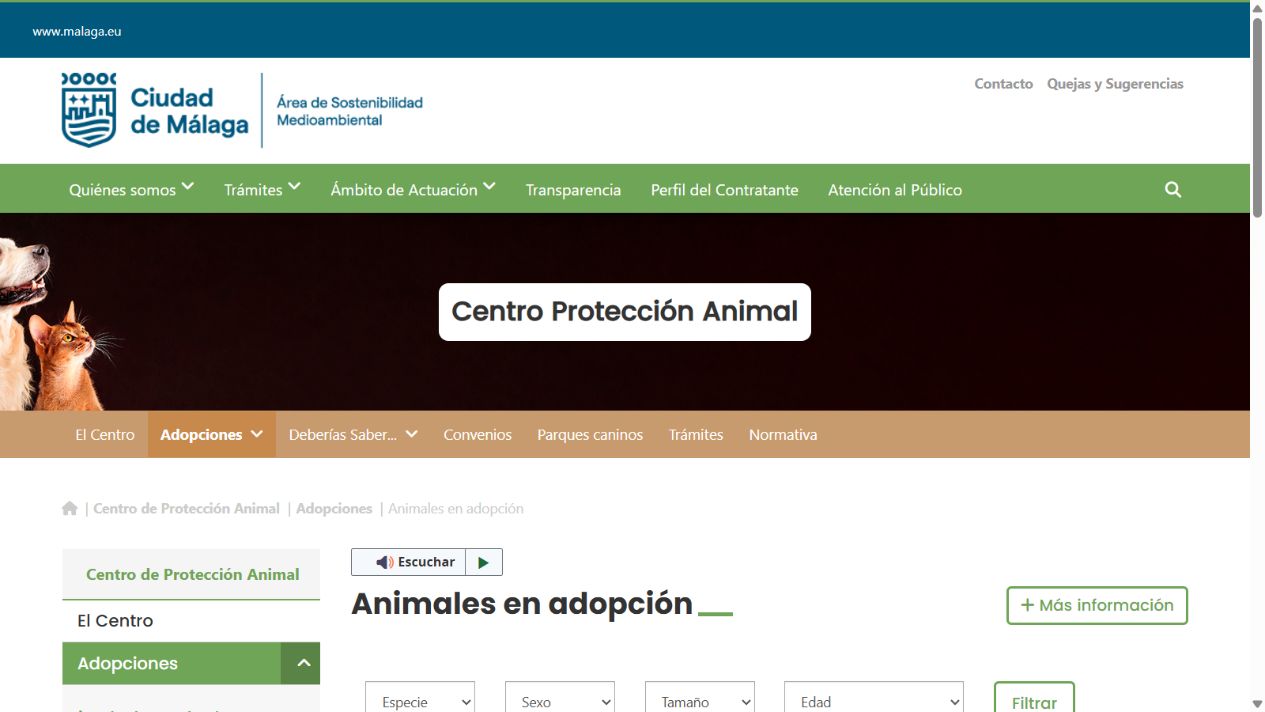
Task: Open Trámites in the brown submenu
Action: (696, 435)
